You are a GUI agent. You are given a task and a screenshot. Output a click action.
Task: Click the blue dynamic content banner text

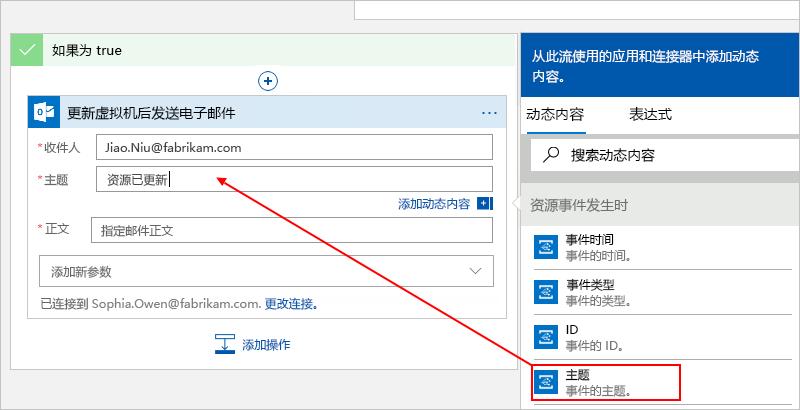[x=645, y=66]
